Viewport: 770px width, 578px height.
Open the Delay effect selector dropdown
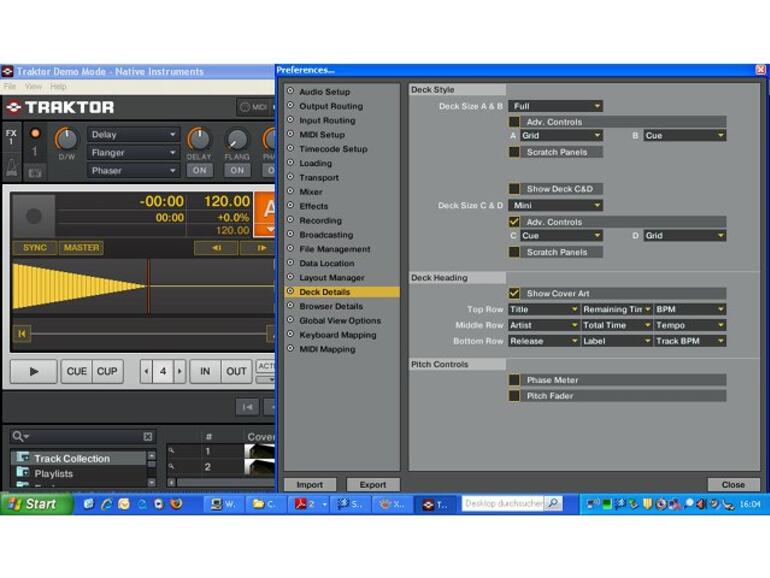pyautogui.click(x=133, y=134)
